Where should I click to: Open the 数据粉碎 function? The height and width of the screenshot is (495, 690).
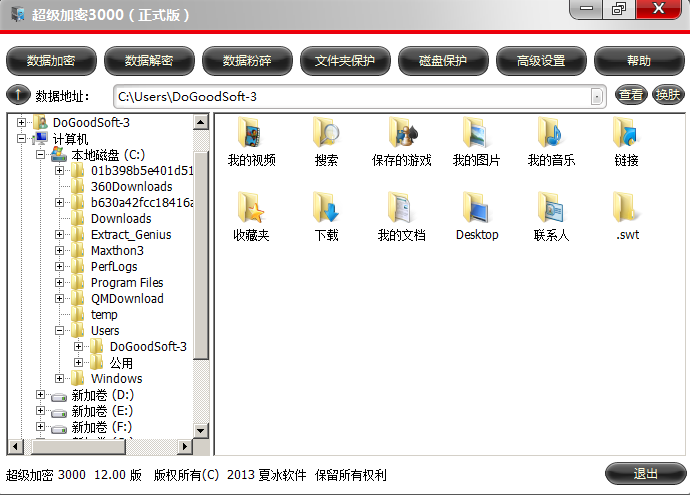(x=247, y=61)
